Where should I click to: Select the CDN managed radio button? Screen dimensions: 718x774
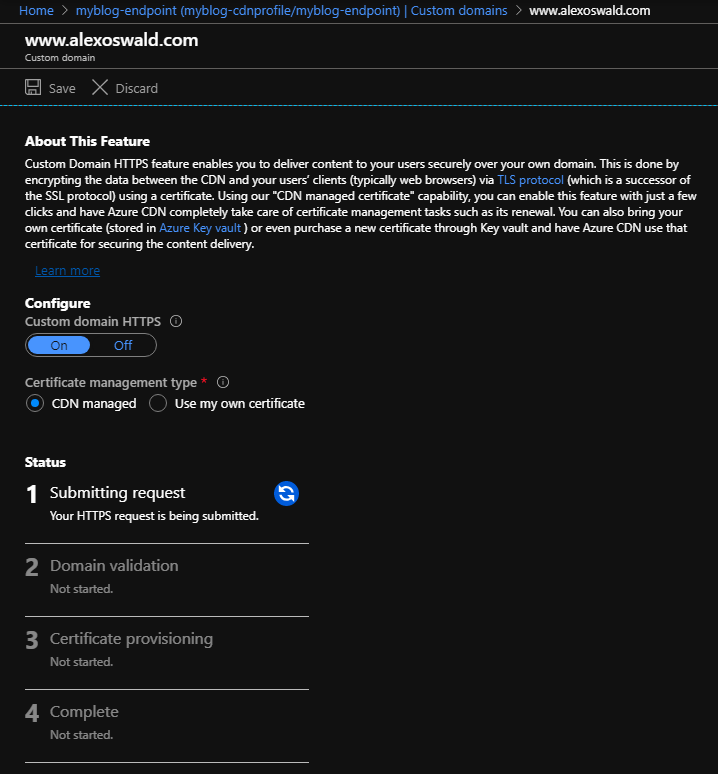(x=35, y=403)
